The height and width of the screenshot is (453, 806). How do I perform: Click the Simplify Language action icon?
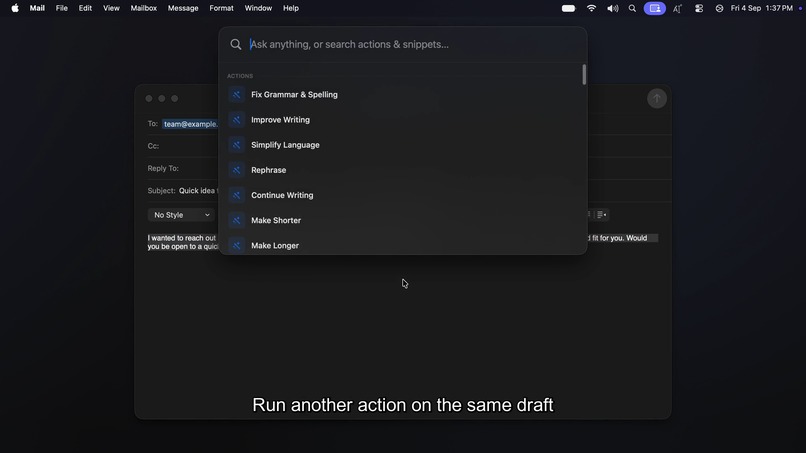(x=236, y=145)
